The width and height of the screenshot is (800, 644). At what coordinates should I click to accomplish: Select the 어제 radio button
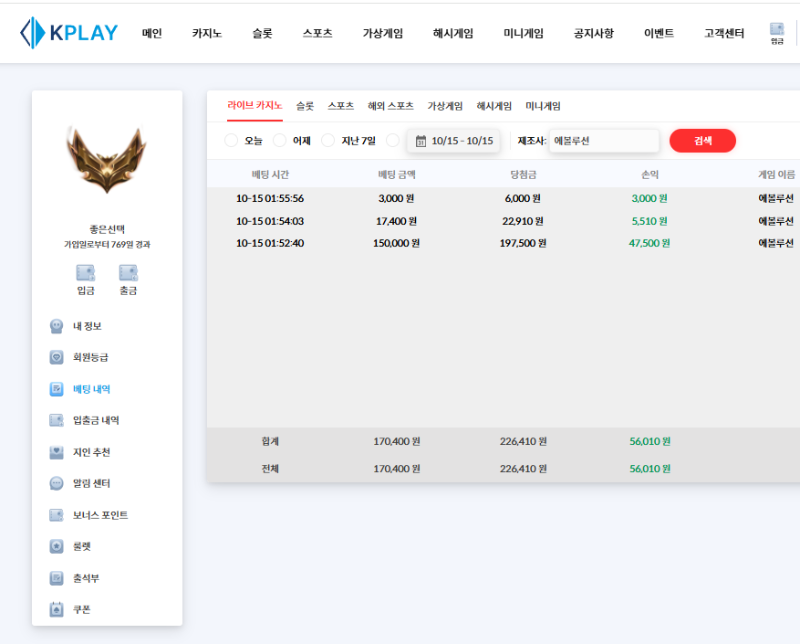[x=280, y=141]
